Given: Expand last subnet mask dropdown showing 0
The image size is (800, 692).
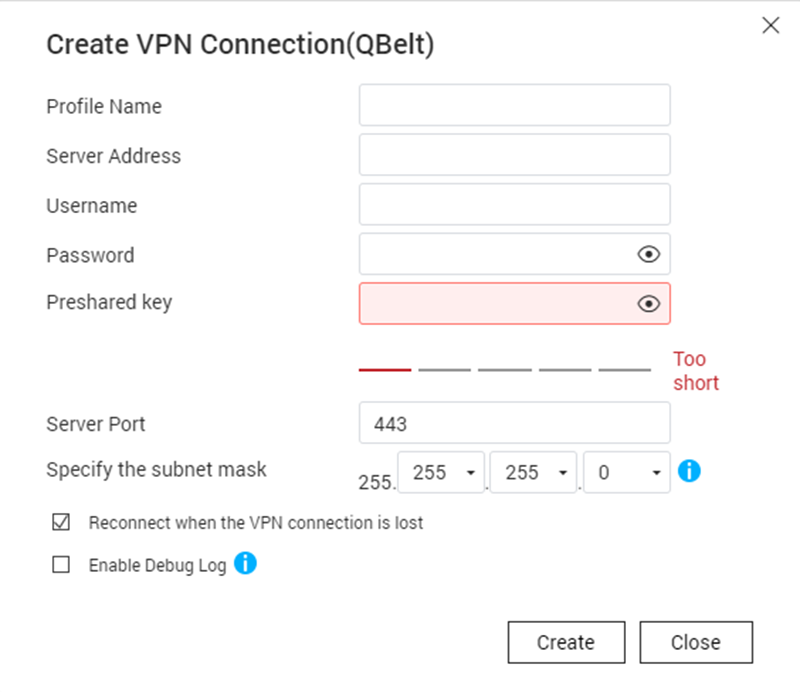Looking at the screenshot, I should (627, 473).
